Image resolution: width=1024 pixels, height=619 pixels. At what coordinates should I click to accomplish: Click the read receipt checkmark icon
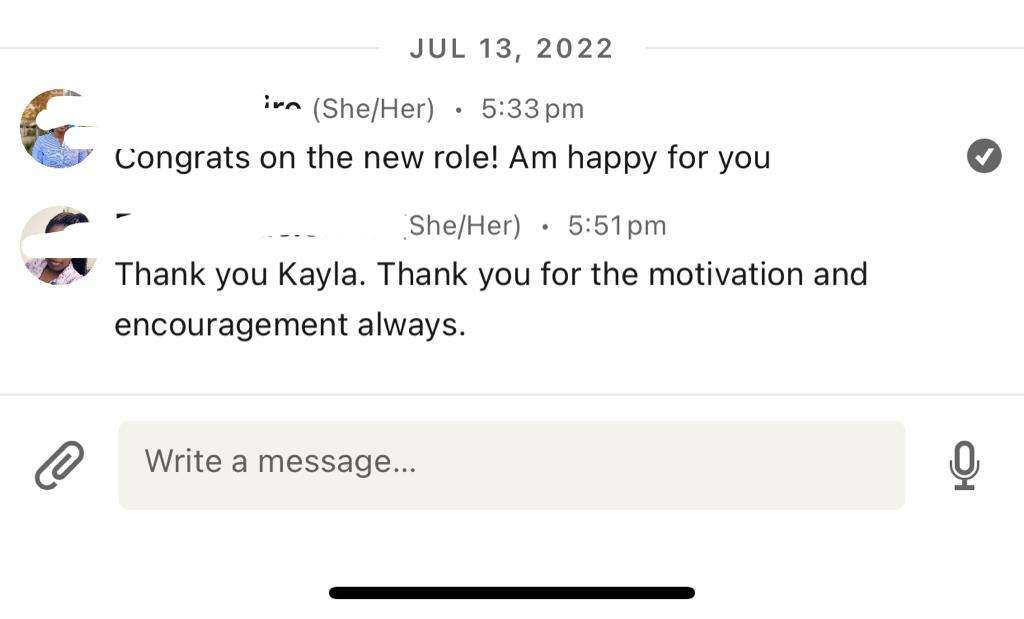pyautogui.click(x=984, y=156)
